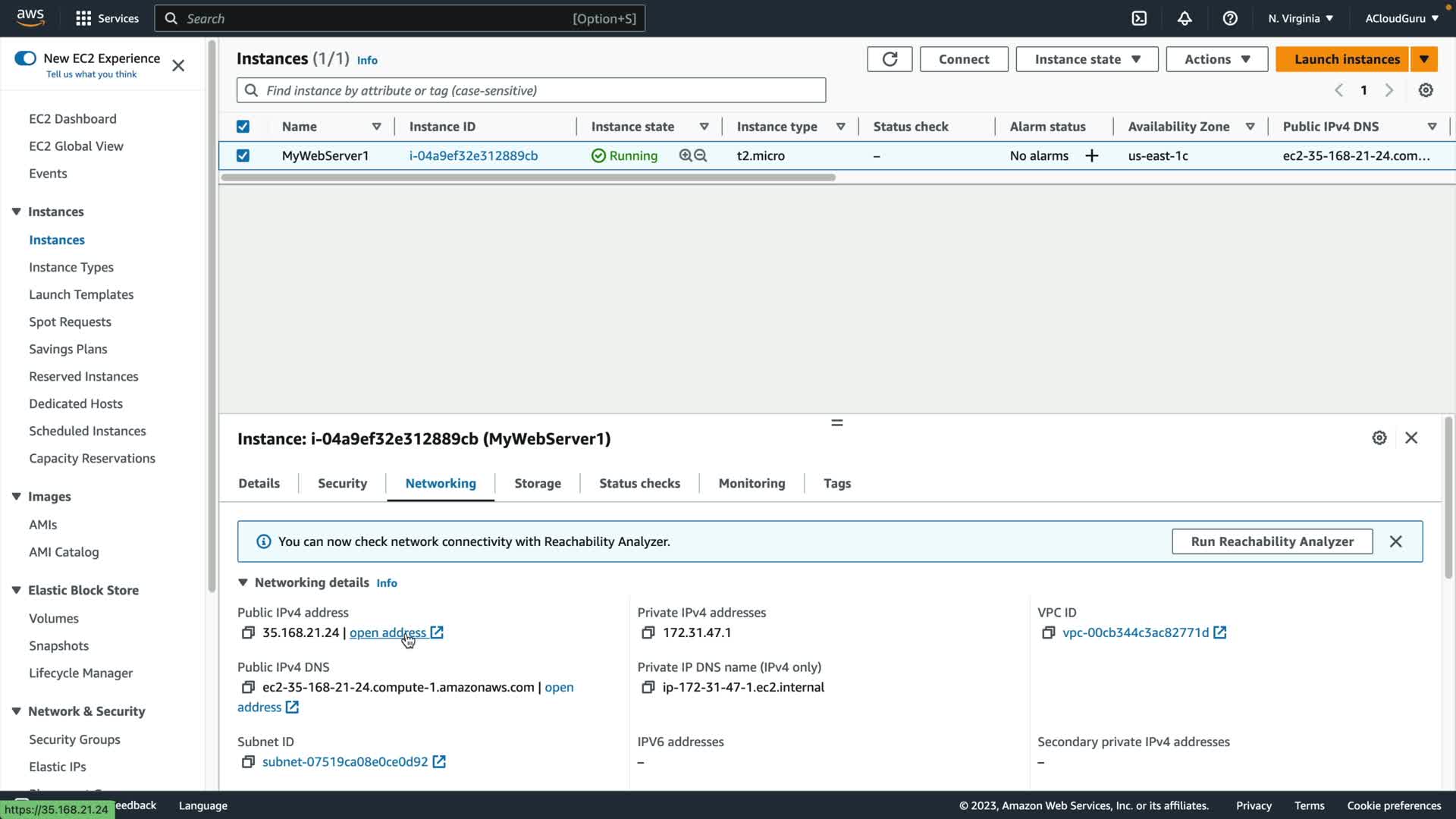
Task: Open the AWS Services grid menu
Action: pyautogui.click(x=83, y=18)
